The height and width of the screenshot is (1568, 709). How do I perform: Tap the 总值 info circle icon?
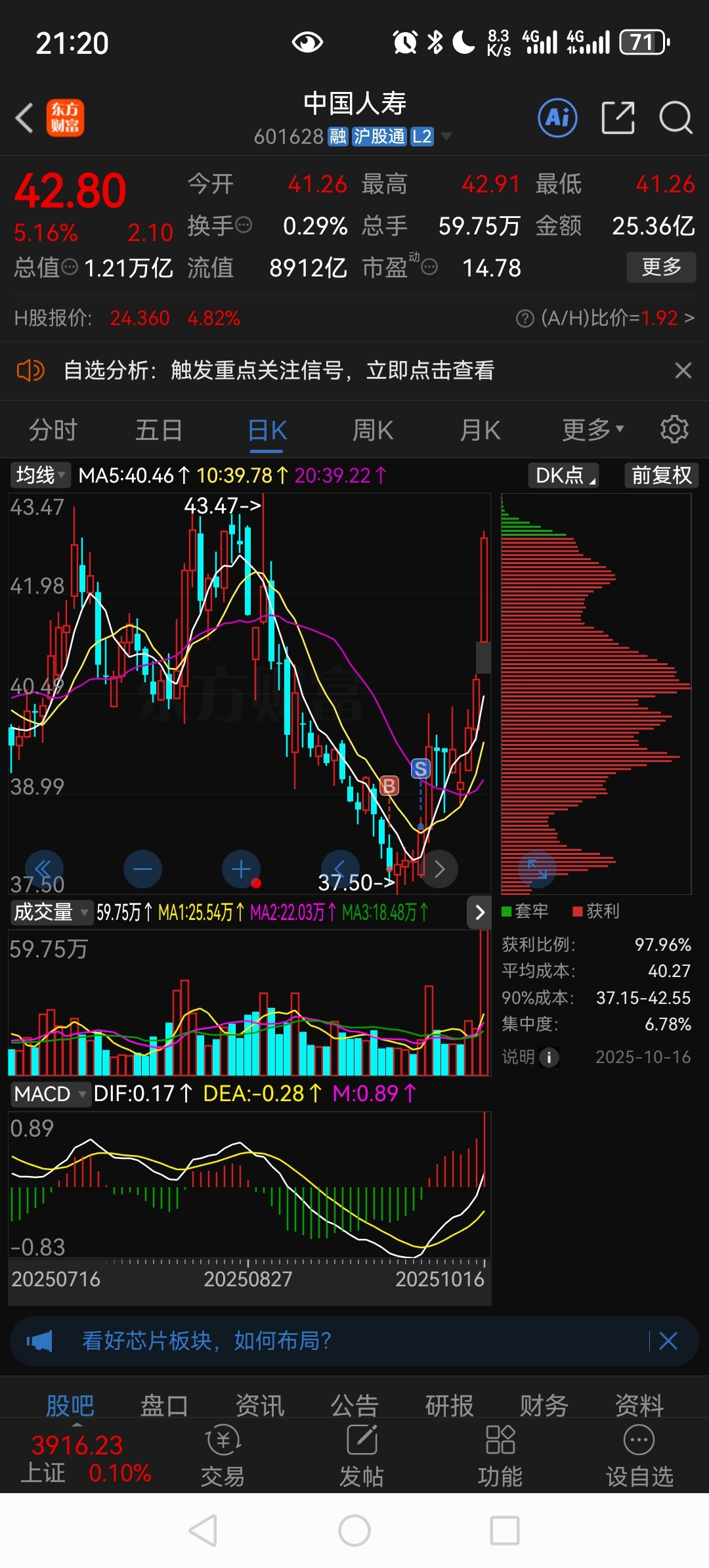(70, 267)
